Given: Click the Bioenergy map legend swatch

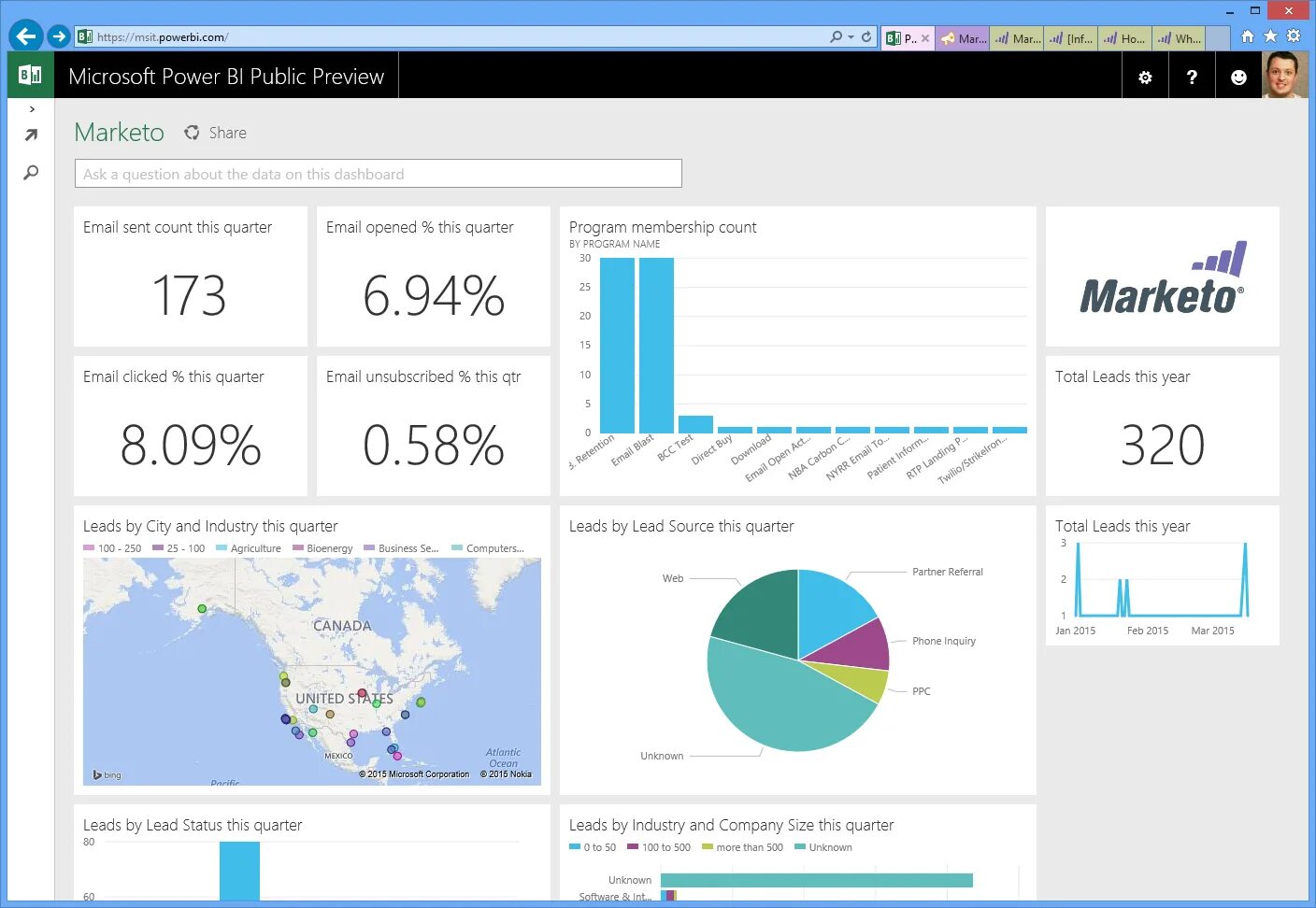Looking at the screenshot, I should (298, 548).
